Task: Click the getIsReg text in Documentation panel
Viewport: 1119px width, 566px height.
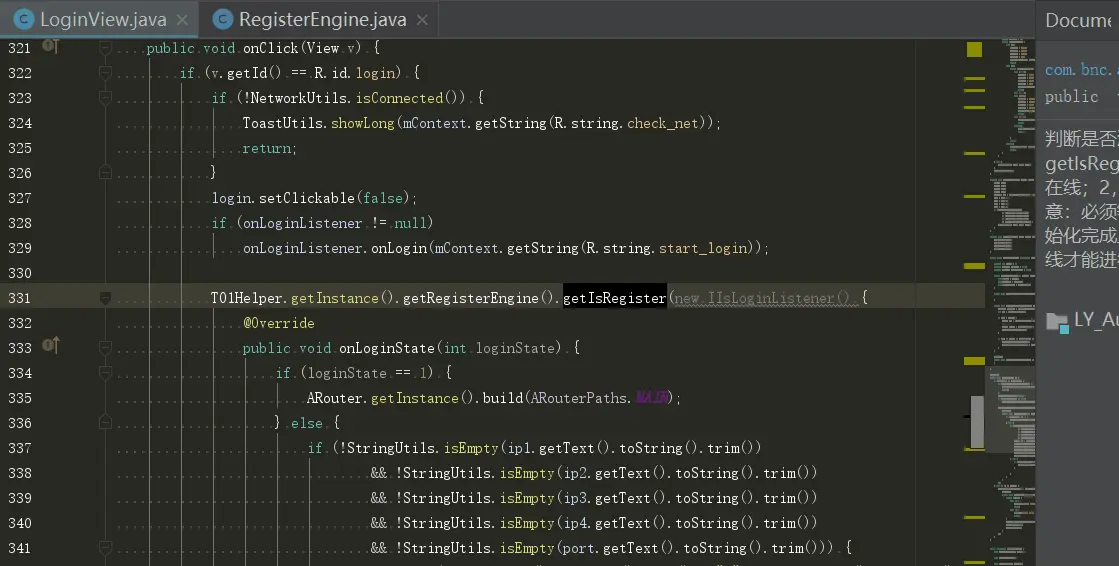Action: pyautogui.click(x=1081, y=163)
